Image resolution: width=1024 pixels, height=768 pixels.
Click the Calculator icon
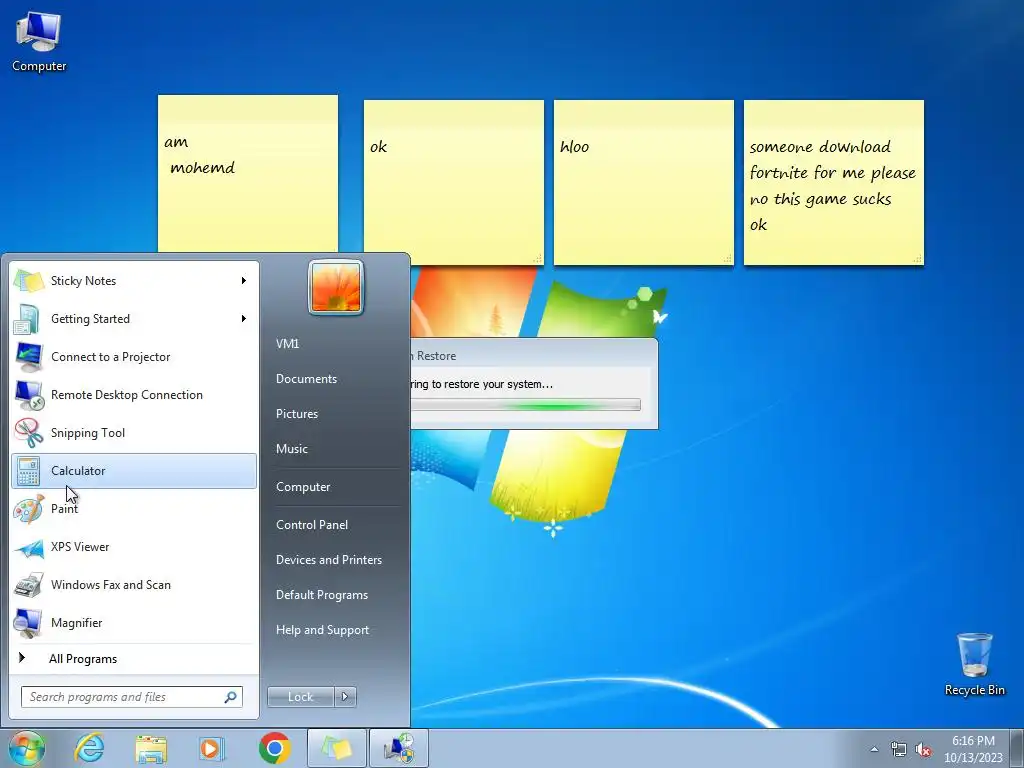tap(28, 471)
